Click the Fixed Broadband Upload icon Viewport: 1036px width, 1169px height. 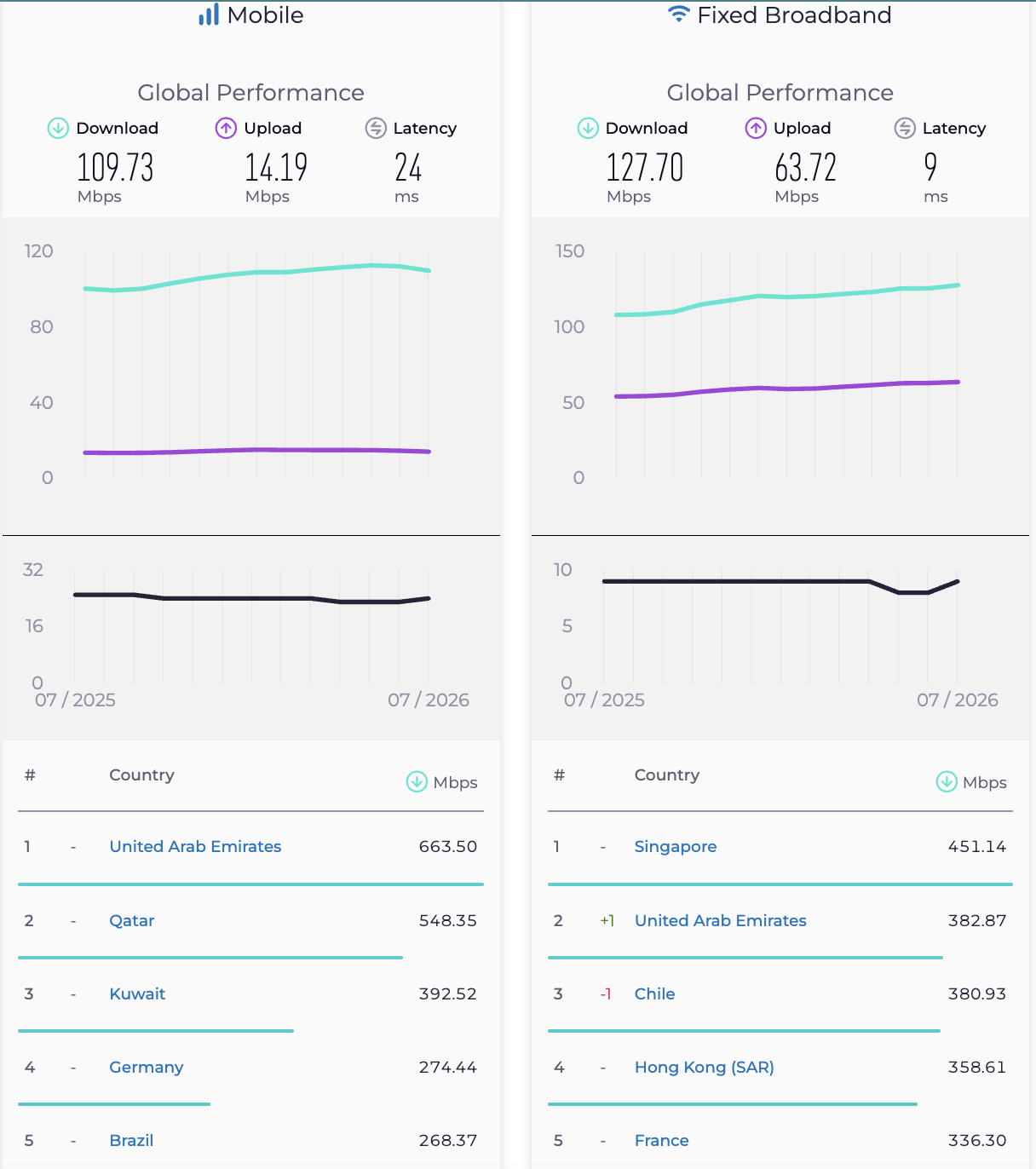click(756, 128)
